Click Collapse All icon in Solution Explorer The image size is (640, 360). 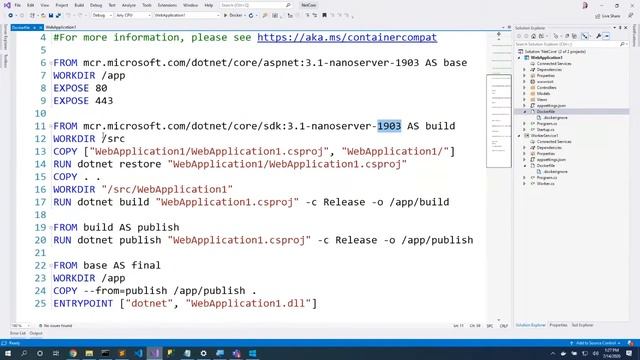click(x=567, y=36)
